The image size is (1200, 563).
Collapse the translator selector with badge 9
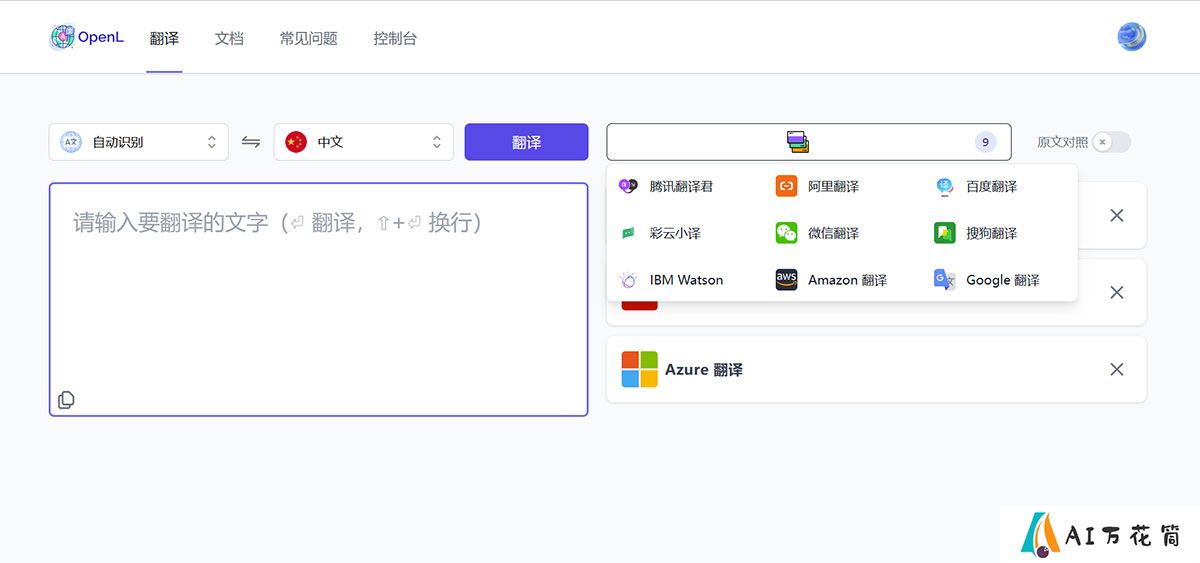tap(809, 142)
